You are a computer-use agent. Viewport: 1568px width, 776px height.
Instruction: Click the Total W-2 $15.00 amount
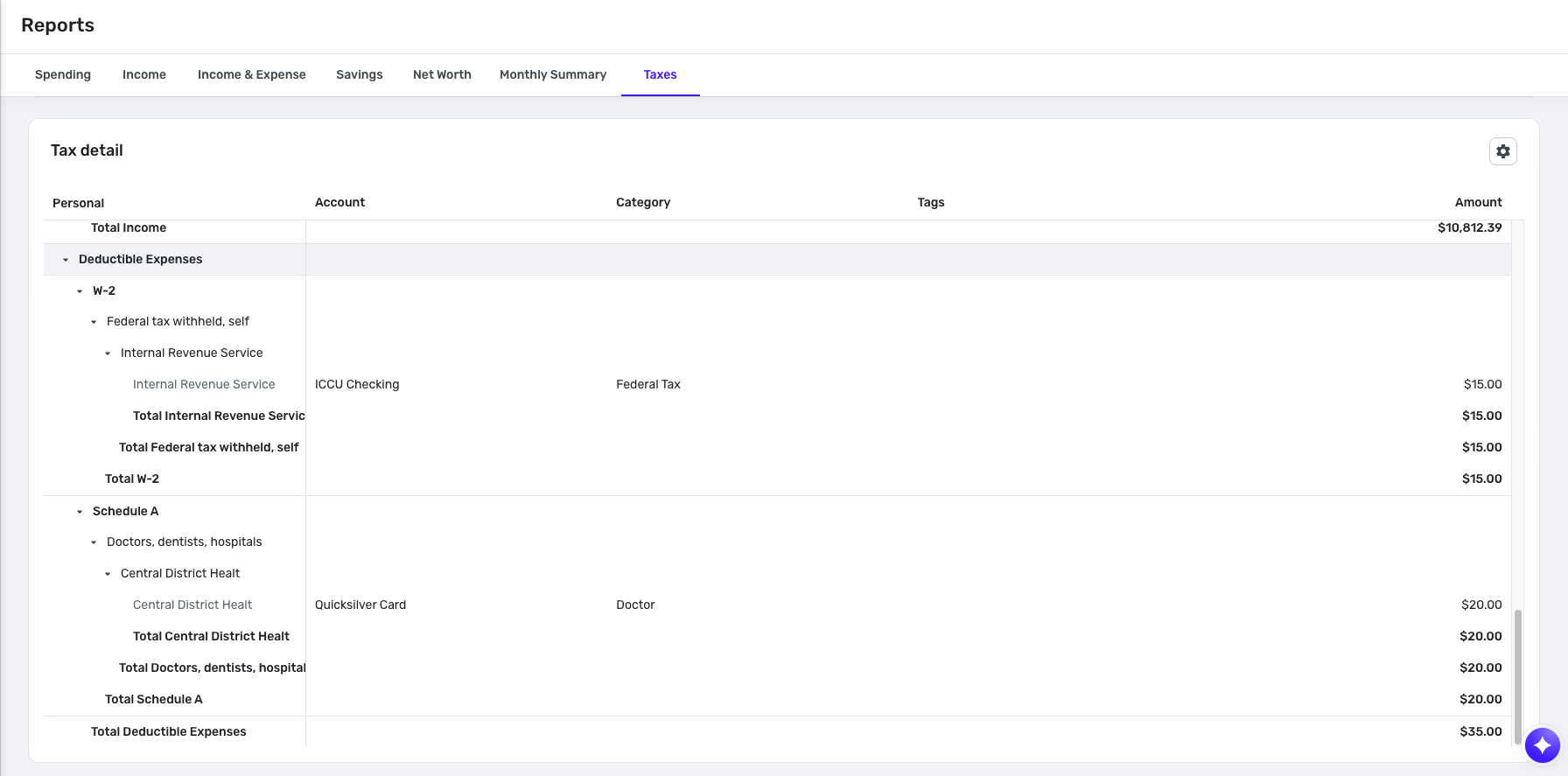[x=1481, y=479]
